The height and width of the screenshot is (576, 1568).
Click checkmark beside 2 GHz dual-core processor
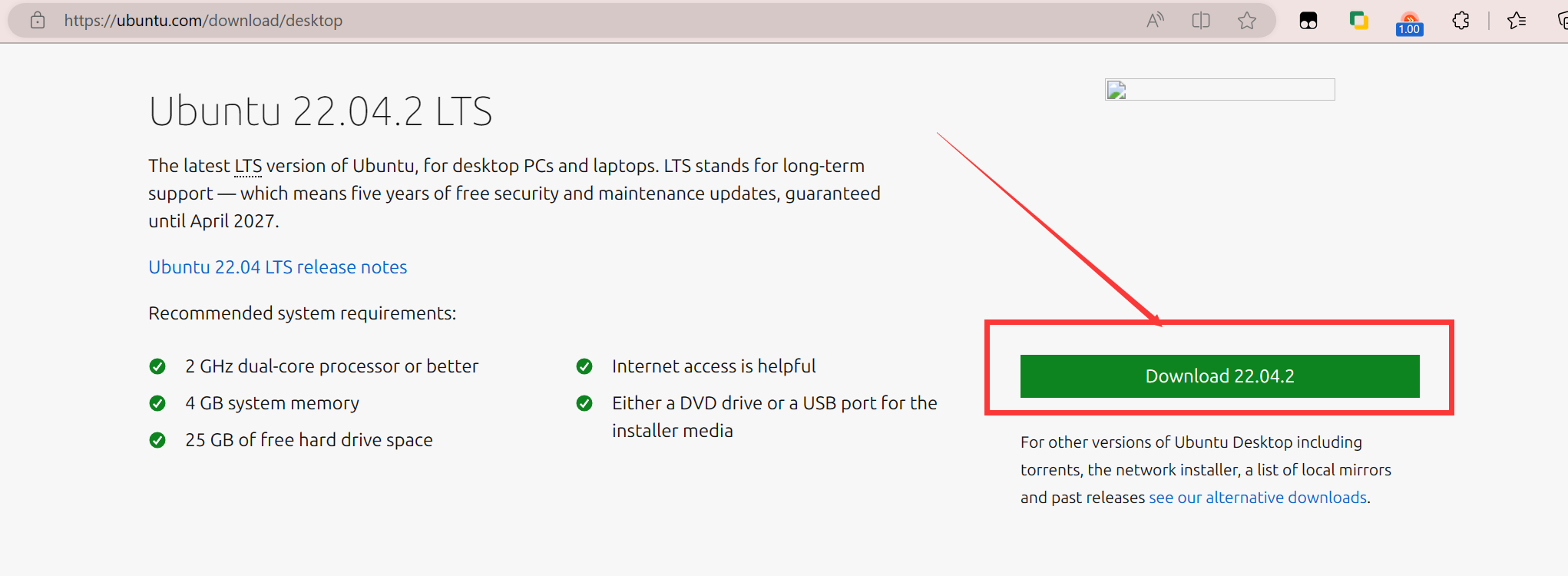tap(157, 366)
